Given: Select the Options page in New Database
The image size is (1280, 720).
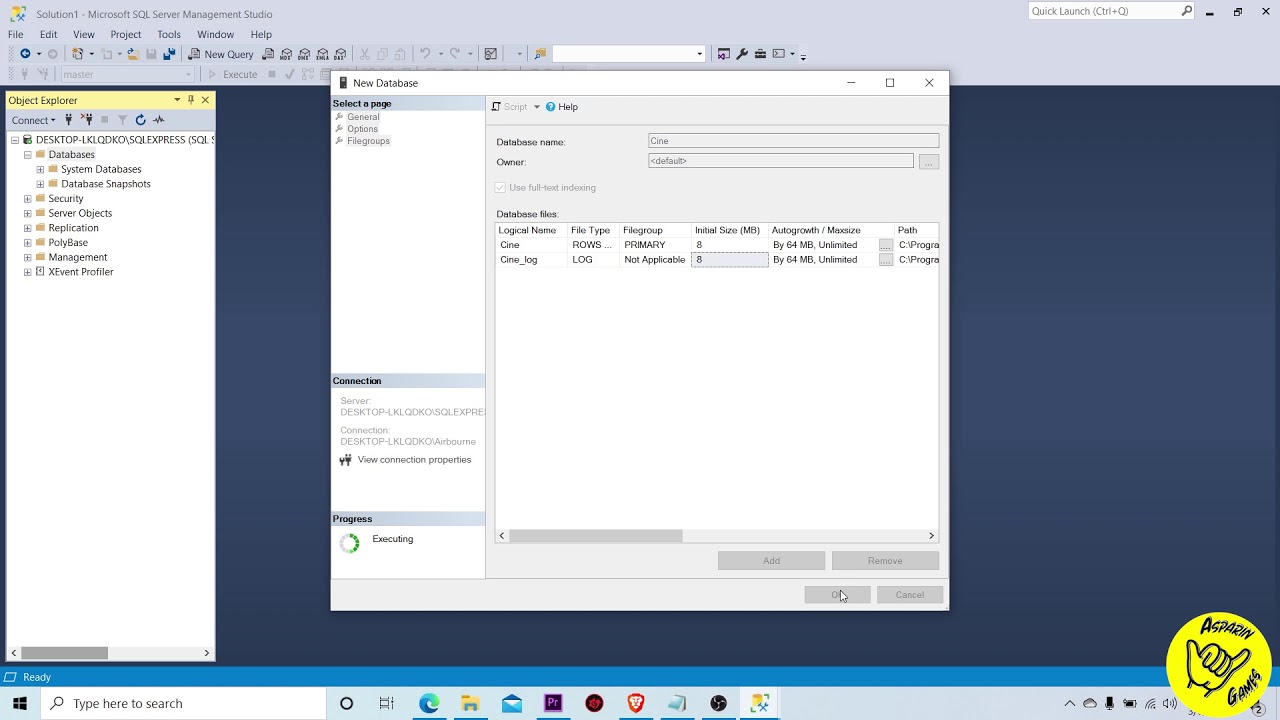Looking at the screenshot, I should coord(362,129).
